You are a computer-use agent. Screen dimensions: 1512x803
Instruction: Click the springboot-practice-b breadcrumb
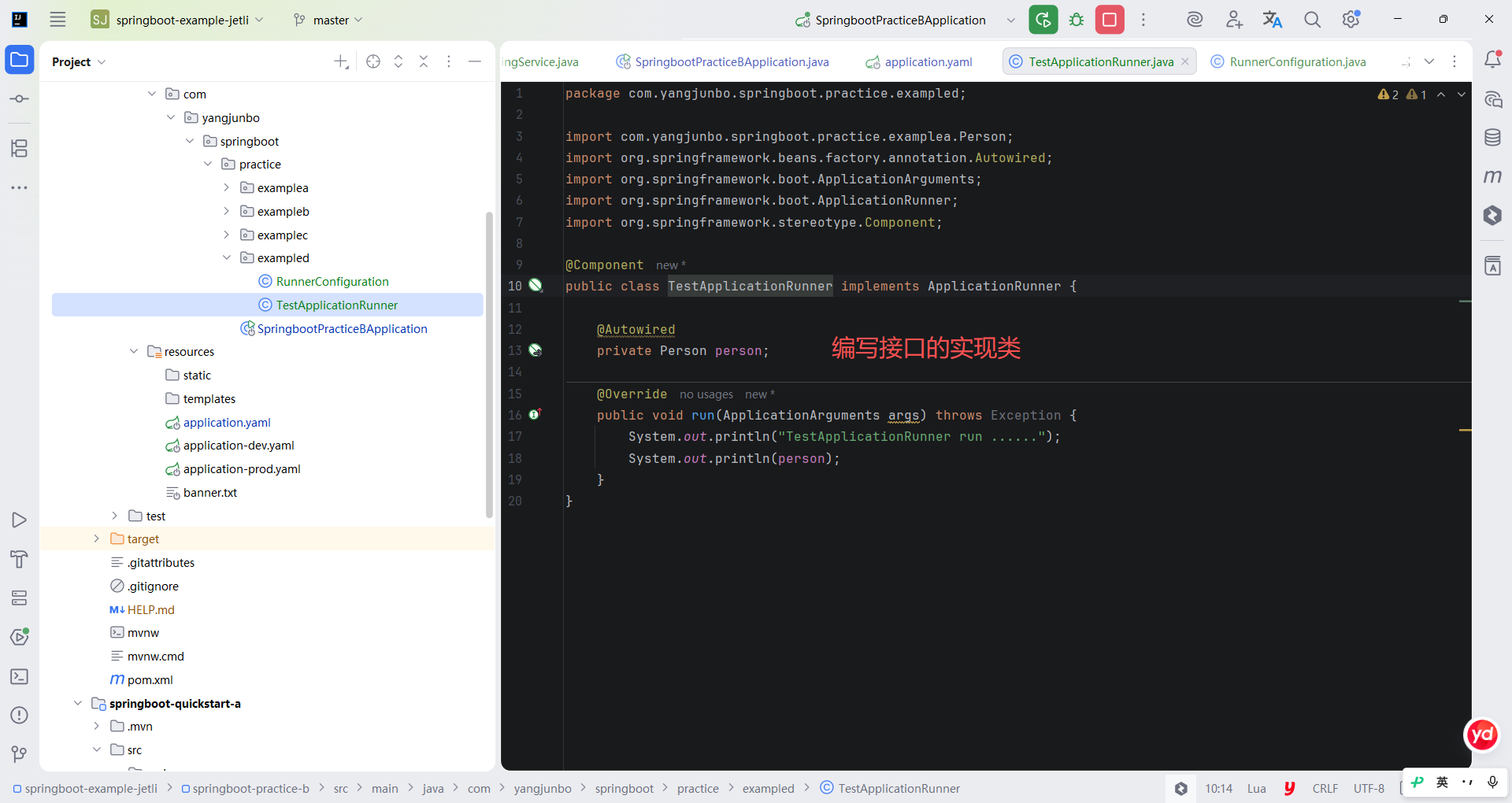coord(246,788)
